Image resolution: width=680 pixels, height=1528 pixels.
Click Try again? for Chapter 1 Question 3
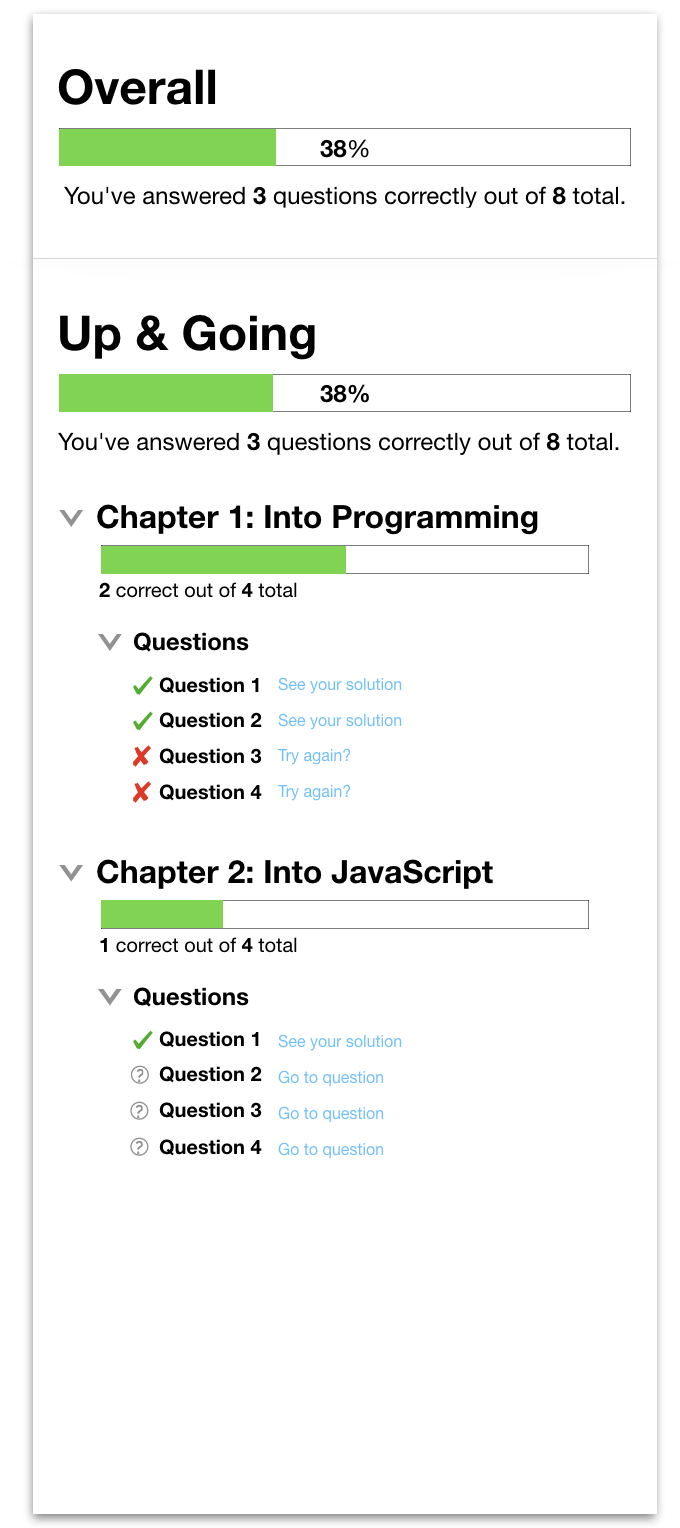314,756
